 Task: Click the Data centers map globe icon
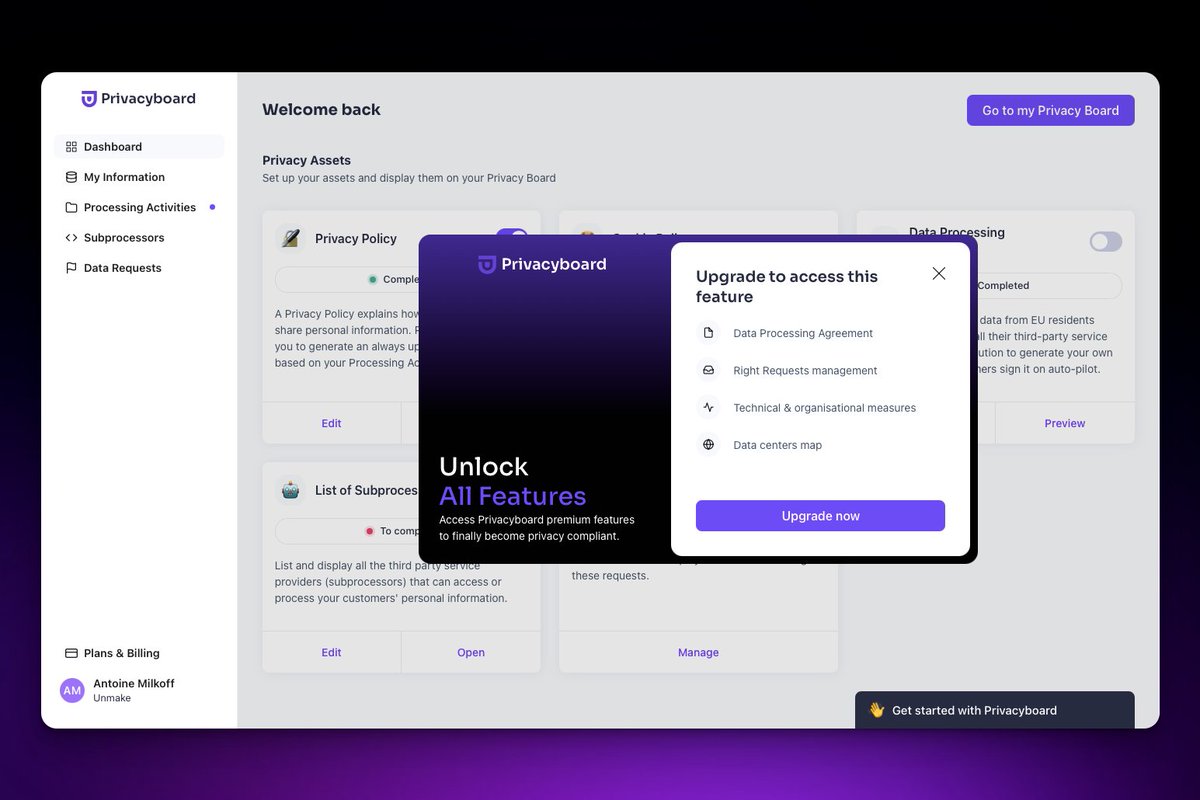point(709,445)
